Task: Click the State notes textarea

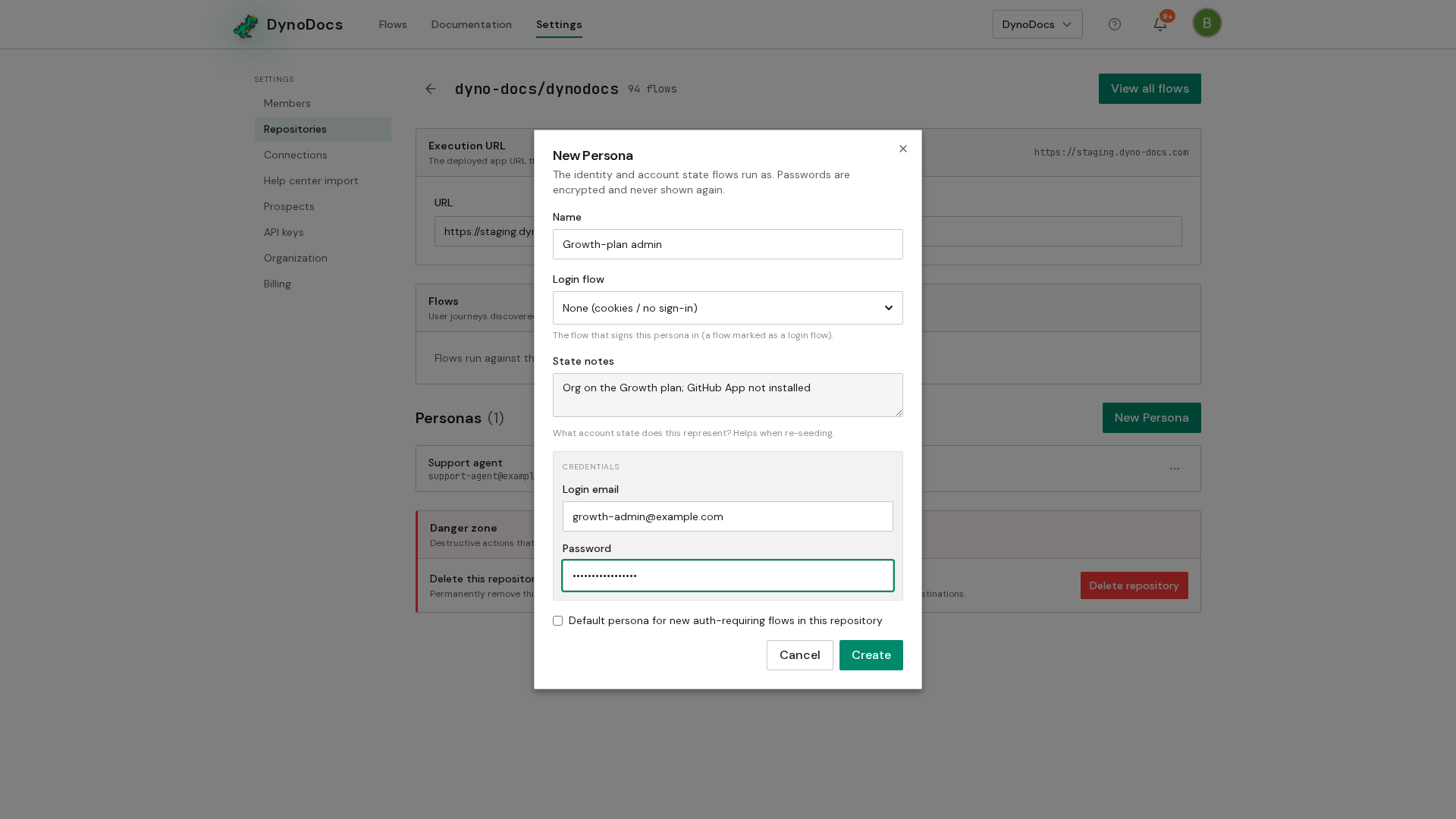Action: click(x=727, y=395)
